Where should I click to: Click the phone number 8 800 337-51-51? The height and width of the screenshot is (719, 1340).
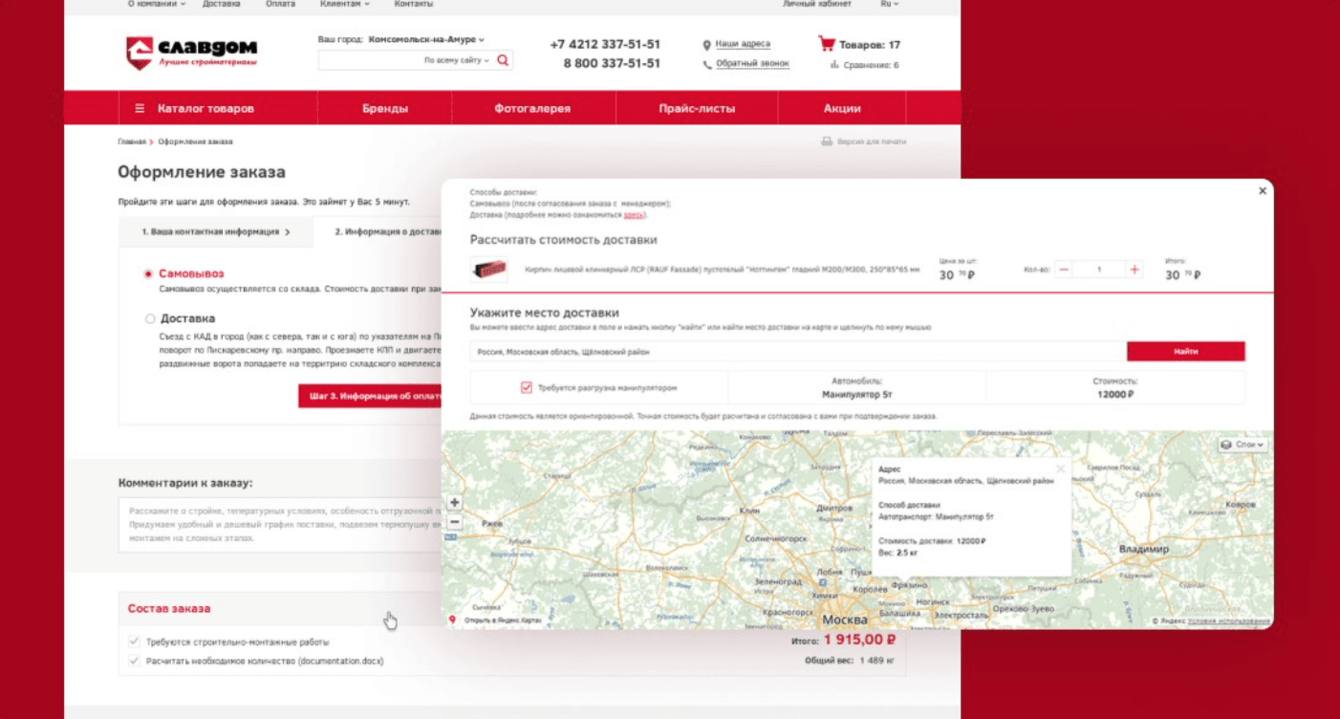click(612, 63)
